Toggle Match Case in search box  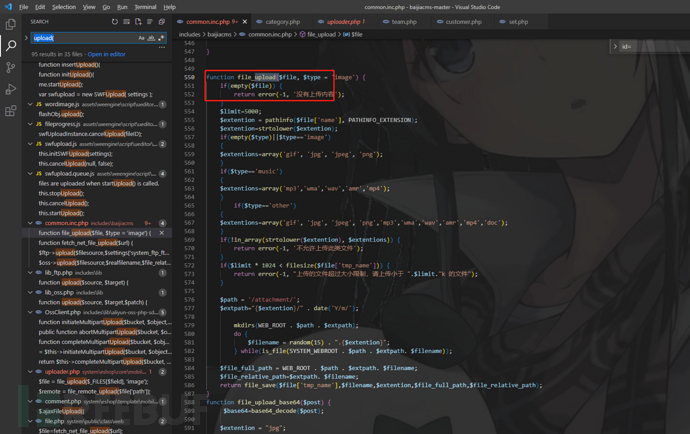tap(141, 38)
